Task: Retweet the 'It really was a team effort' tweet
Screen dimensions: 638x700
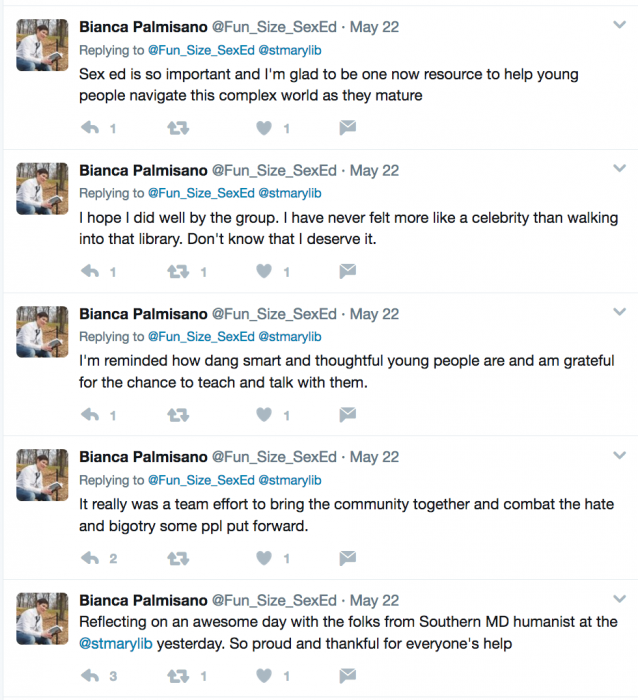Action: (177, 558)
